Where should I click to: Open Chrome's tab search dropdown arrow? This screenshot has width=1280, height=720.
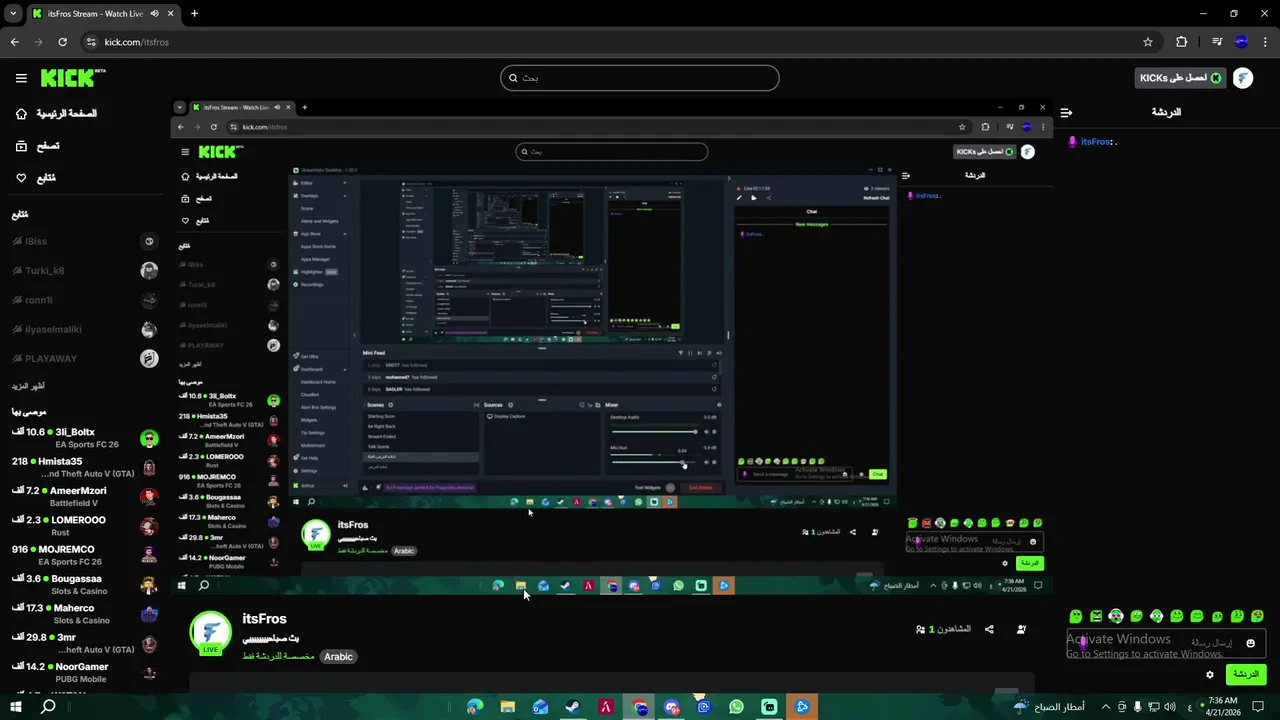[13, 14]
